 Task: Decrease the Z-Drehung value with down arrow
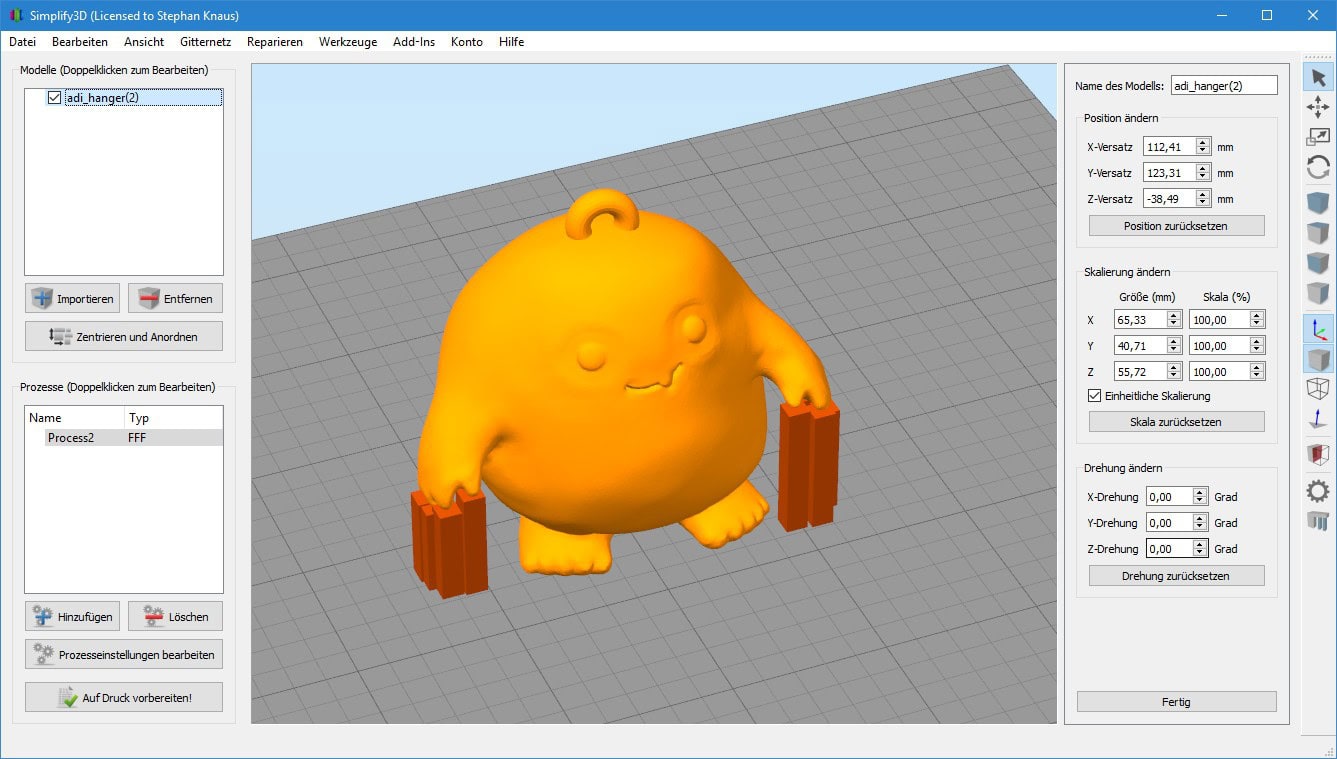(x=1201, y=553)
